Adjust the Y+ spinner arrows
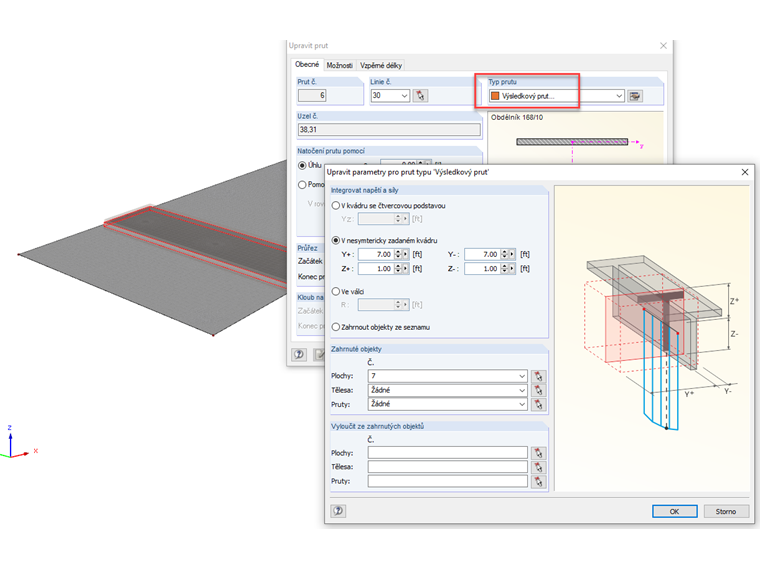The height and width of the screenshot is (570, 760). pyautogui.click(x=398, y=254)
